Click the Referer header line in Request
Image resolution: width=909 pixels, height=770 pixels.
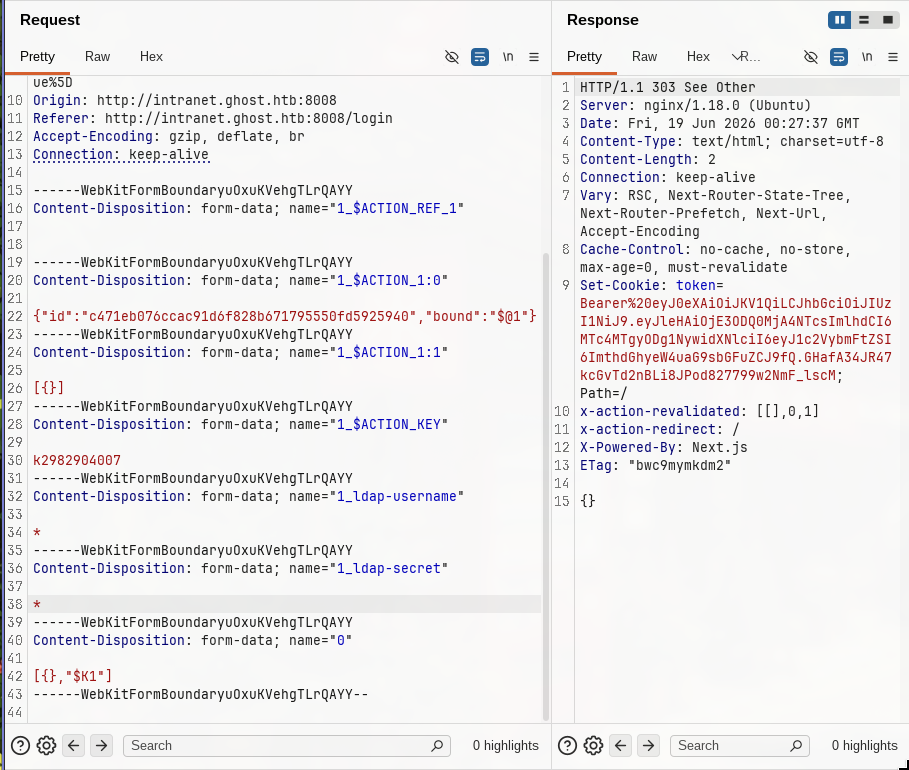tap(213, 118)
